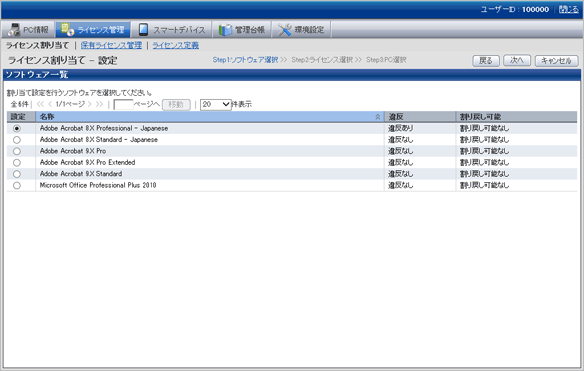Click the 移動 page jump button
584x371 pixels.
tap(176, 105)
